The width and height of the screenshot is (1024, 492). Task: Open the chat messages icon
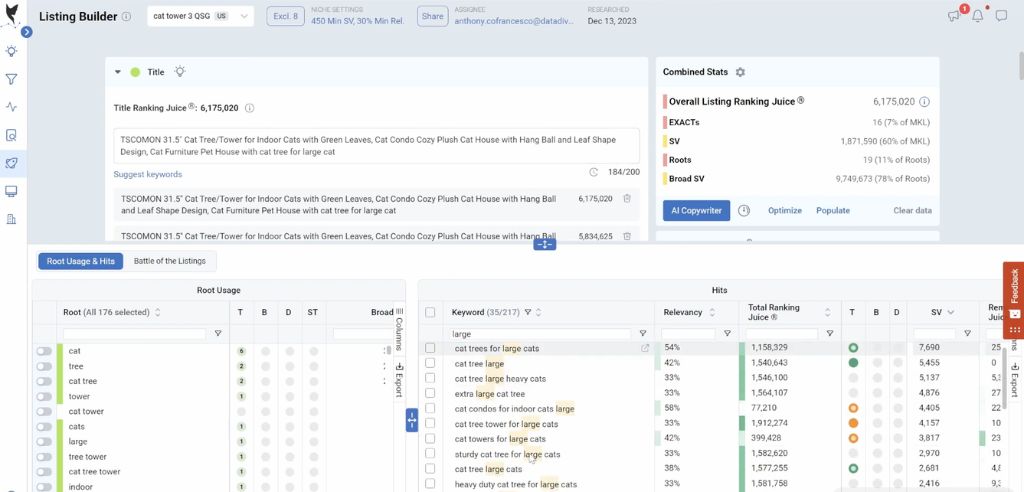[1001, 16]
